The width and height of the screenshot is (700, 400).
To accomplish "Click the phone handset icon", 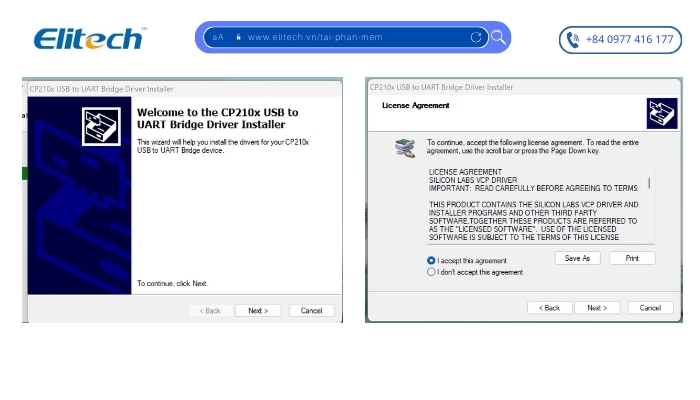I will point(573,40).
